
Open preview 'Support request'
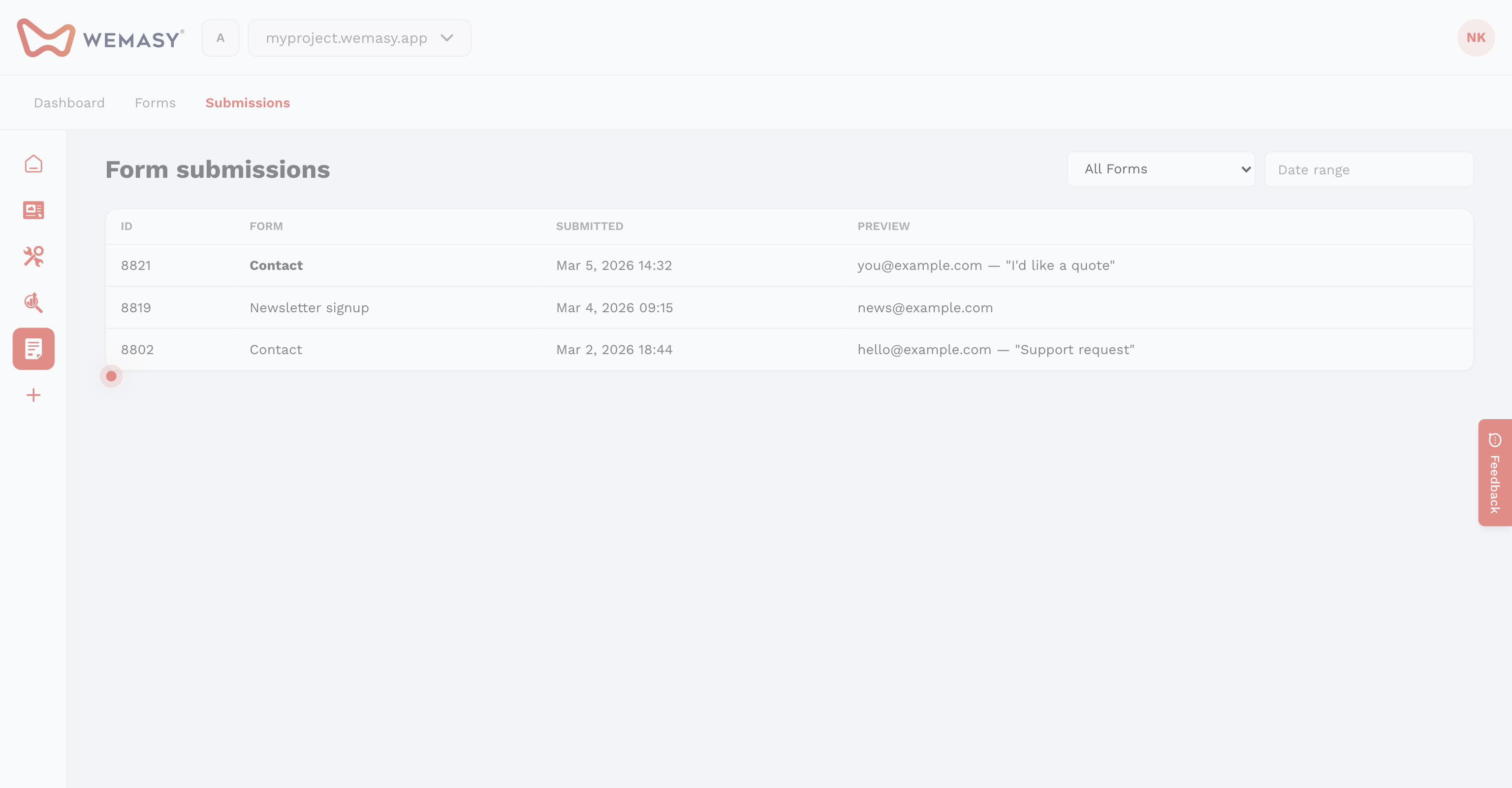click(996, 349)
